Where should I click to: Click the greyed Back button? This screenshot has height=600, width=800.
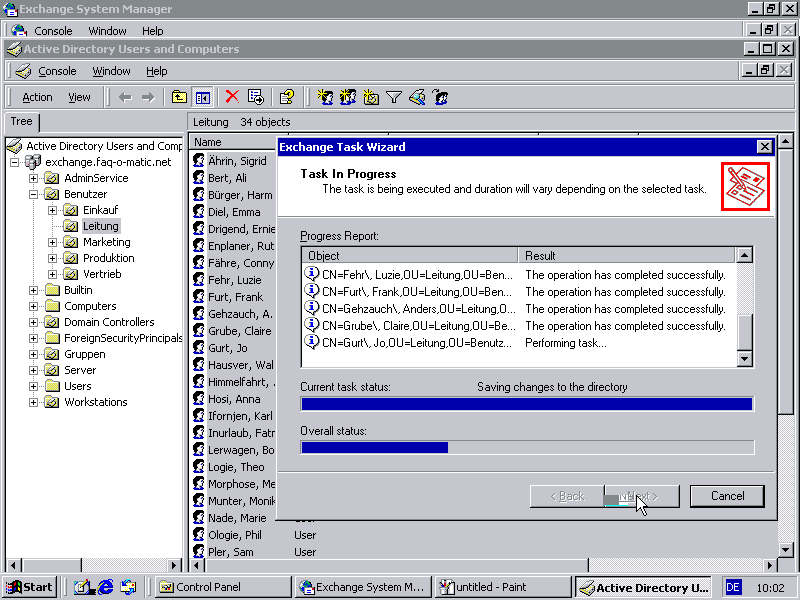(567, 496)
